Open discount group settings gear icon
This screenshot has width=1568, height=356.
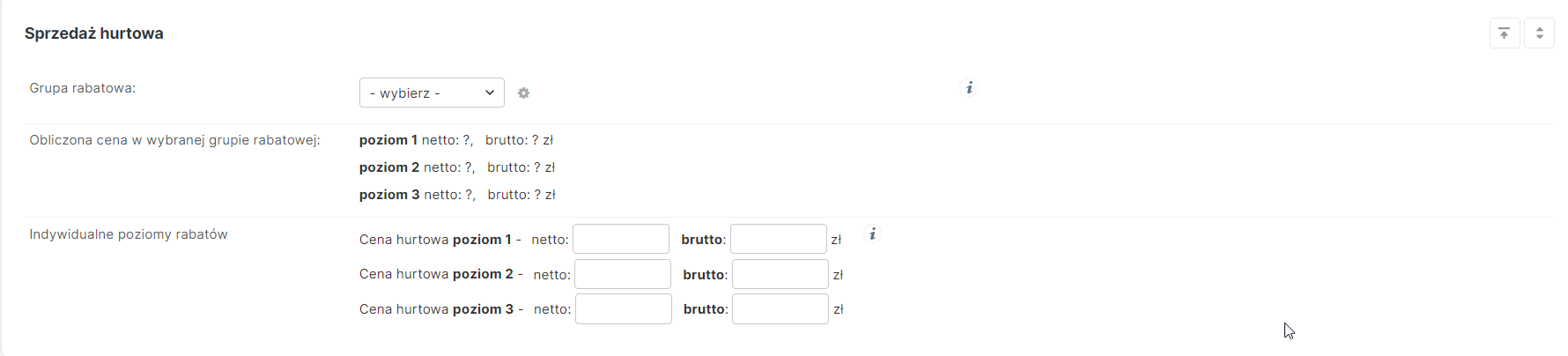coord(523,93)
